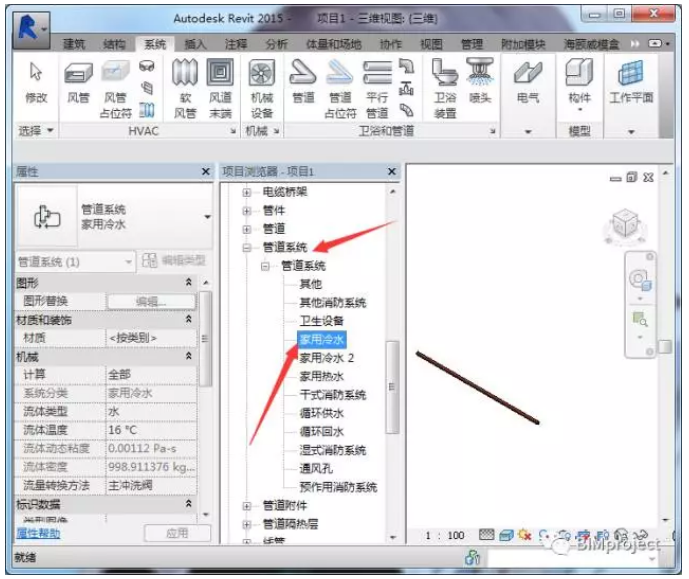Select the 机械设备 tool
689x579 pixels.
click(x=262, y=89)
